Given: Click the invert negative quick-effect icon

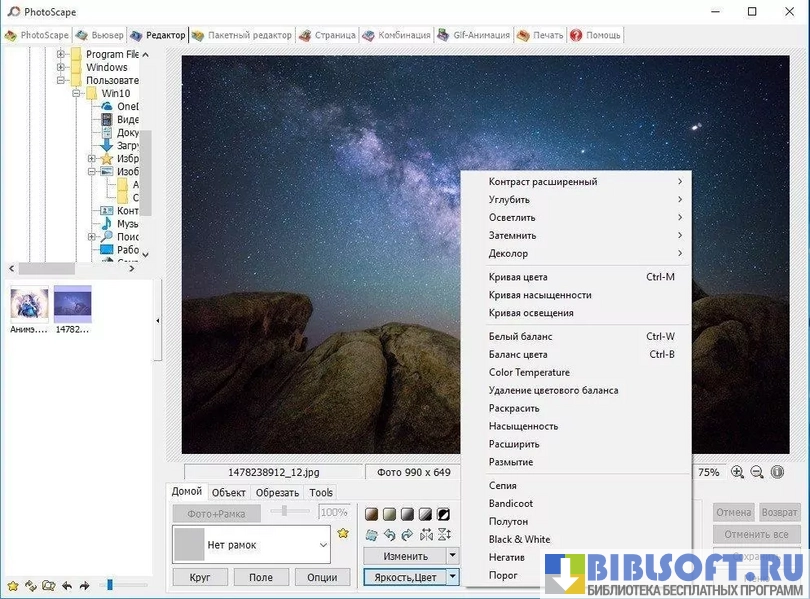Looking at the screenshot, I should click(x=443, y=514).
